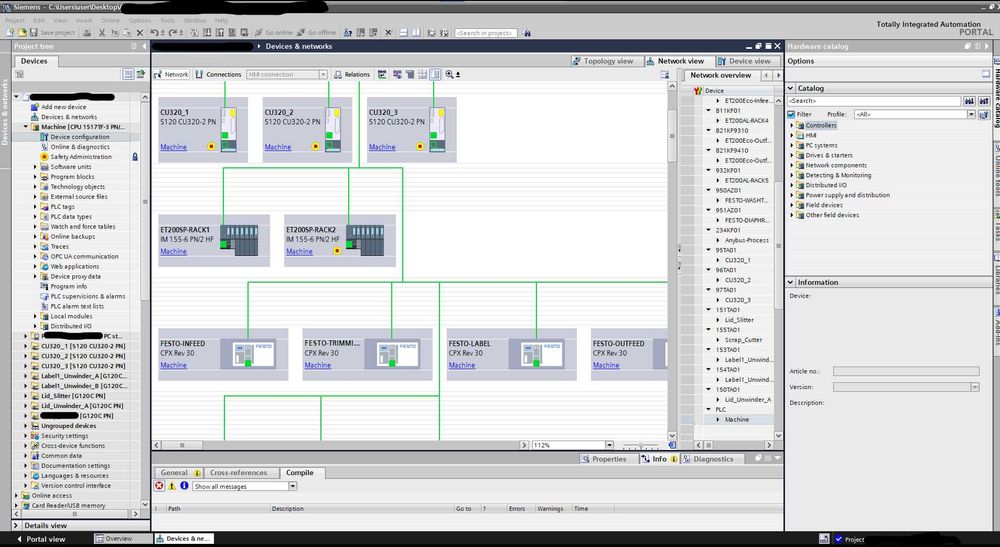The image size is (1000, 547).
Task: Click the search upward icon beside catalog search
Action: (983, 101)
